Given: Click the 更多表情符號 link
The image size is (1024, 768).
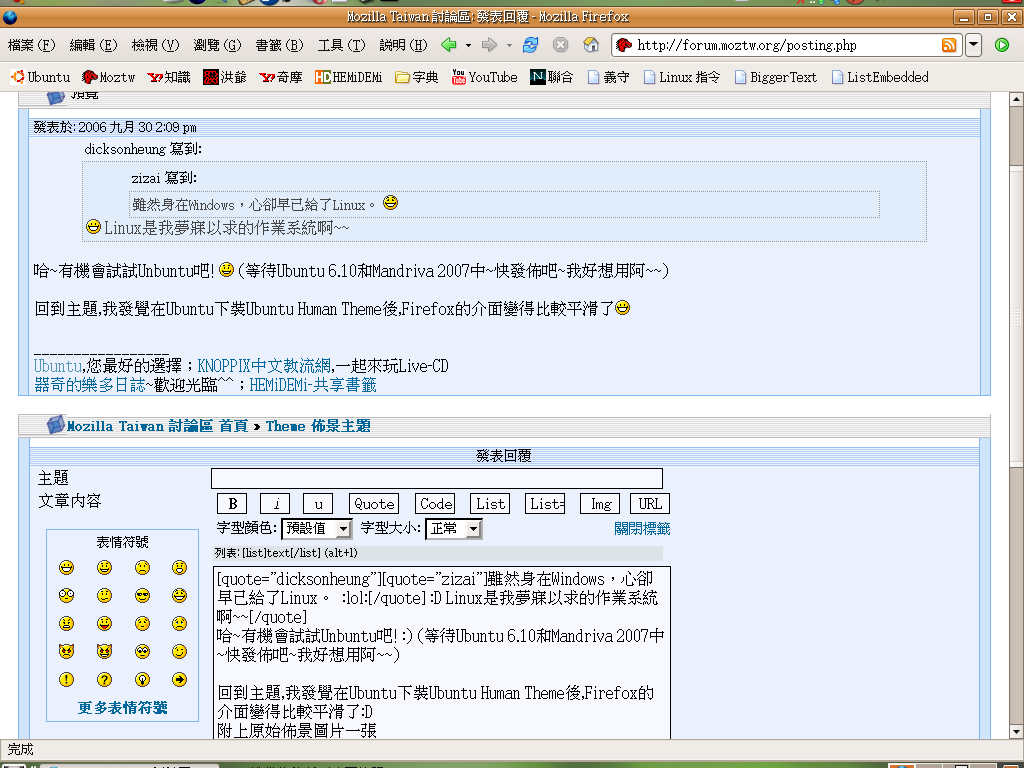Looking at the screenshot, I should [x=123, y=708].
